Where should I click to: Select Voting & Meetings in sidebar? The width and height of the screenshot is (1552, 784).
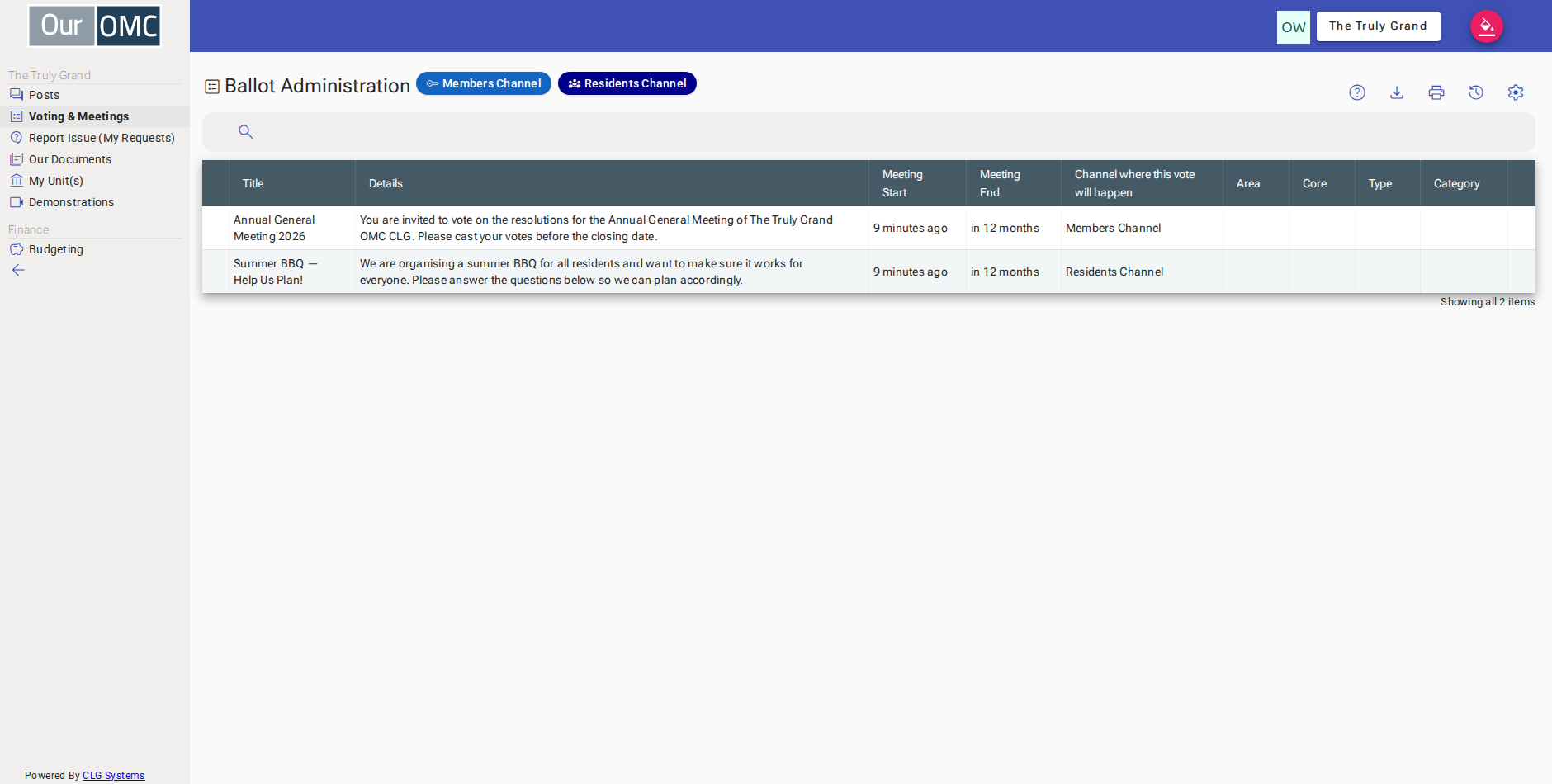click(95, 116)
